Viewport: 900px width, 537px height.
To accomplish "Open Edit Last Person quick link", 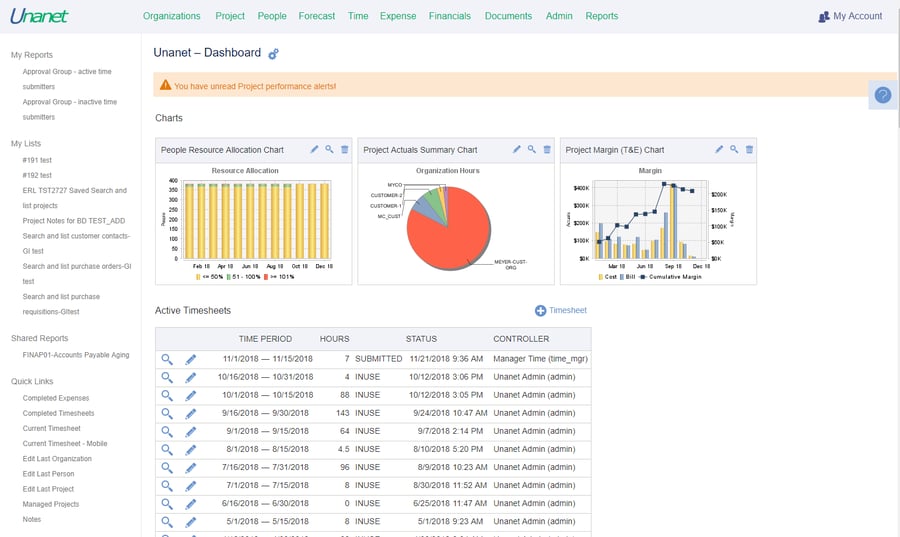I will 48,474.
